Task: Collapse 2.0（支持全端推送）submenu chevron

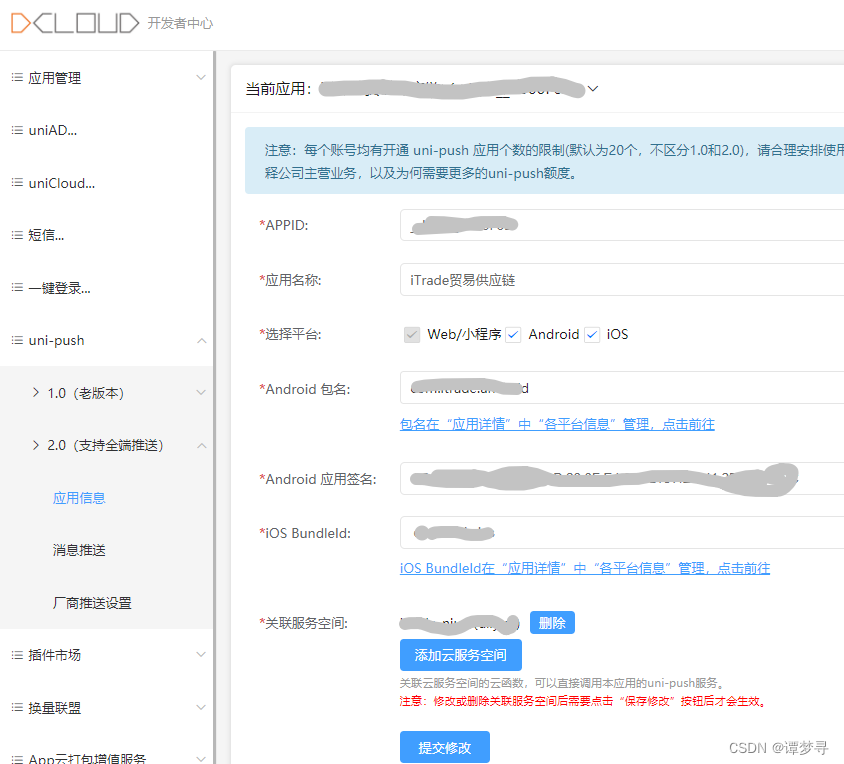Action: click(x=202, y=446)
